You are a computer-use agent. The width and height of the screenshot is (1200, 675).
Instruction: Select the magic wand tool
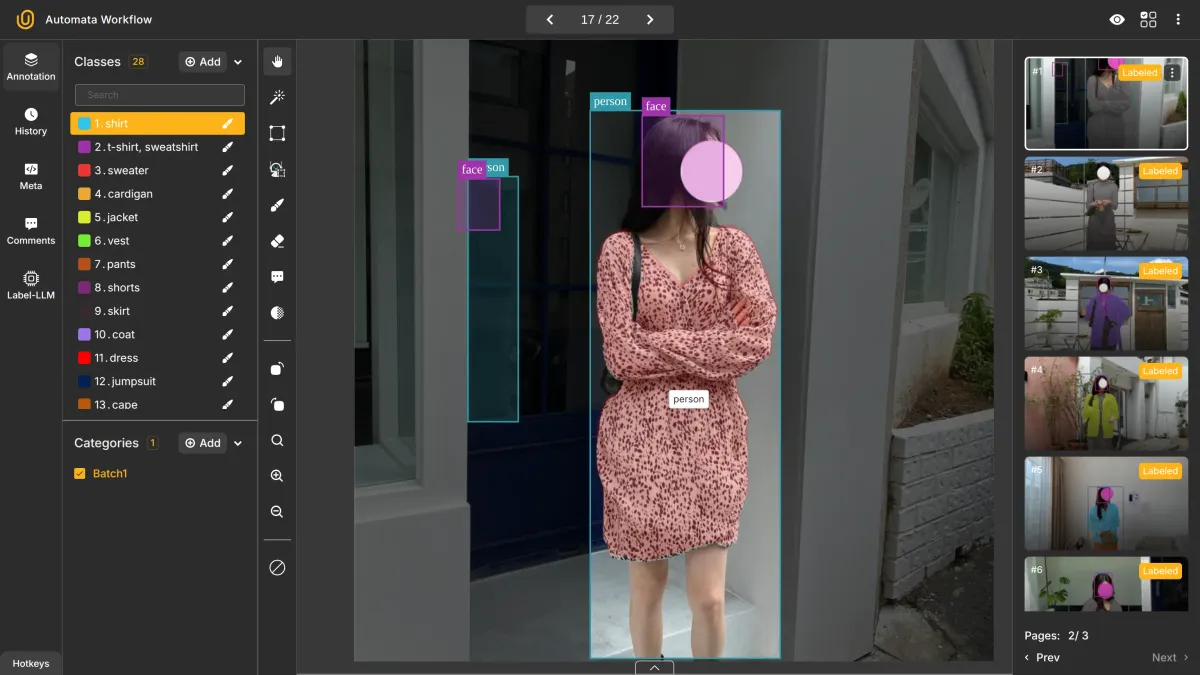278,97
